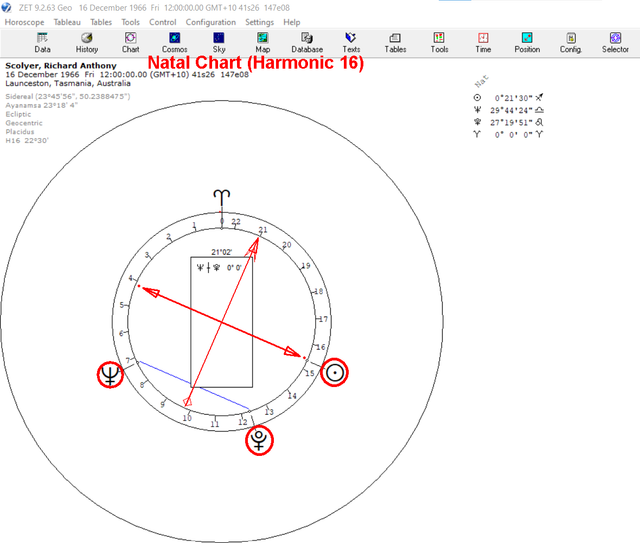Click the Natal Chart (Harmonic 16) title

coord(256,62)
